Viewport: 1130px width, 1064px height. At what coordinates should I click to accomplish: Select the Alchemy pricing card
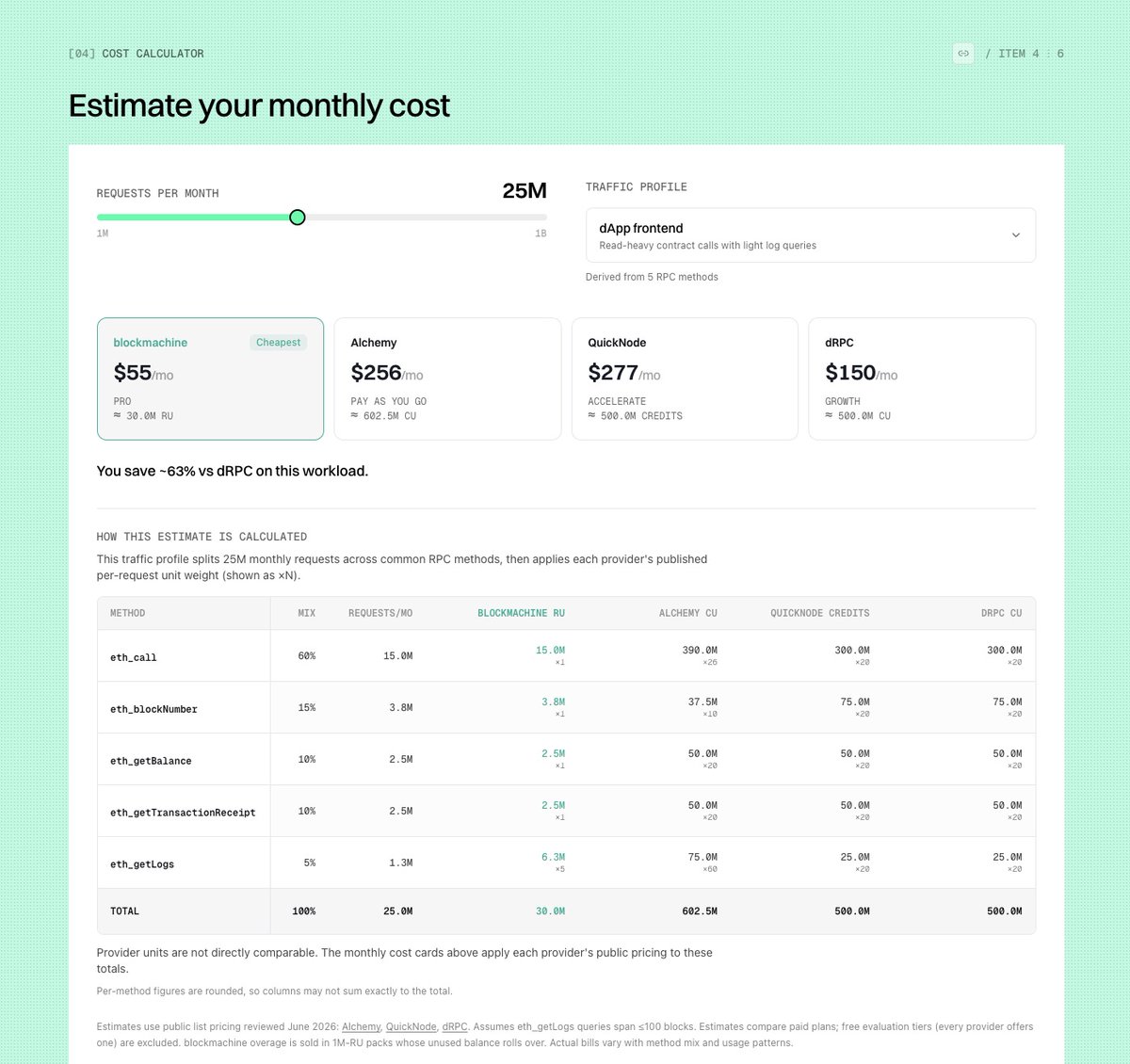[x=447, y=379]
